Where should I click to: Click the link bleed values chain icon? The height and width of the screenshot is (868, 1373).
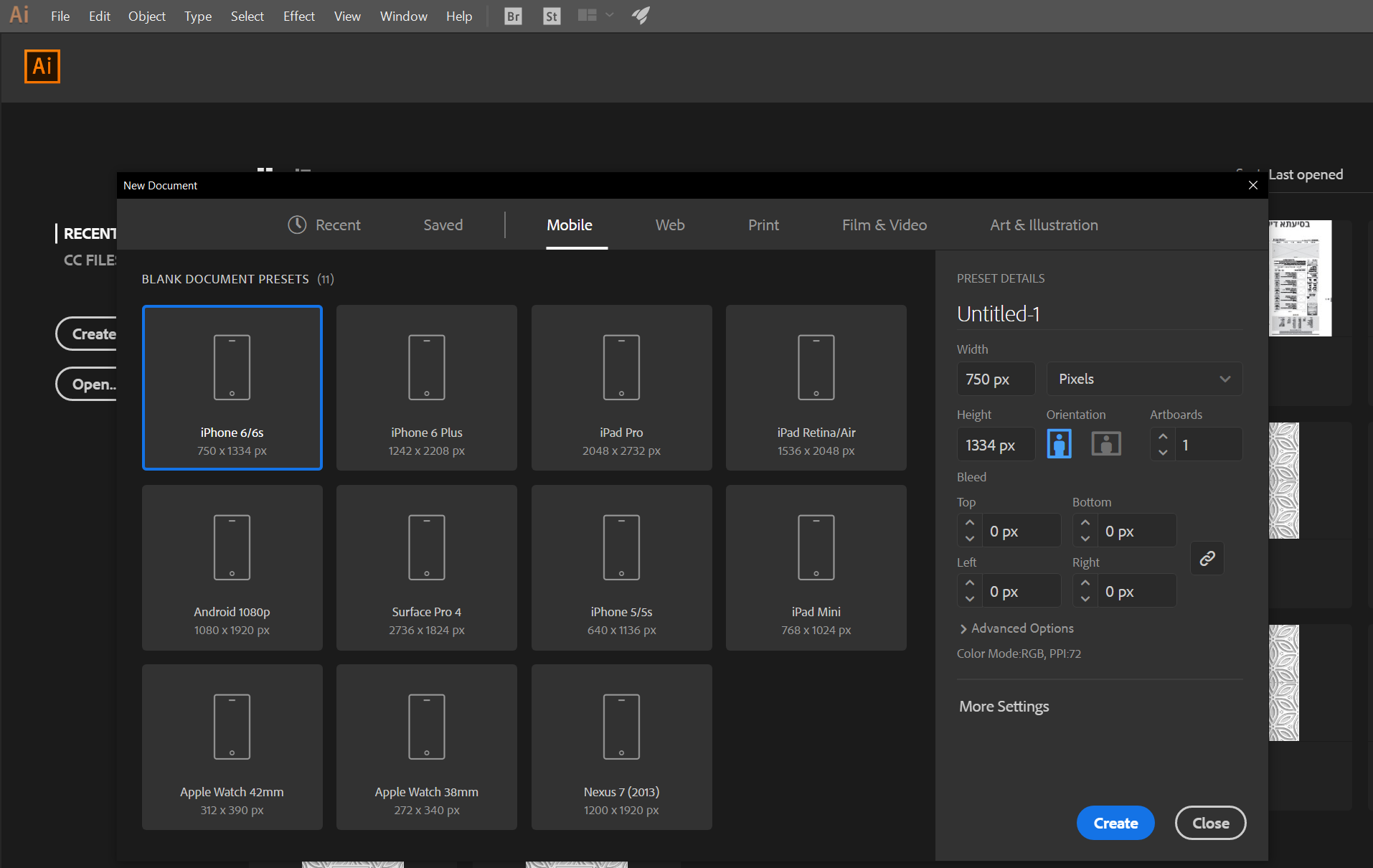pyautogui.click(x=1207, y=558)
